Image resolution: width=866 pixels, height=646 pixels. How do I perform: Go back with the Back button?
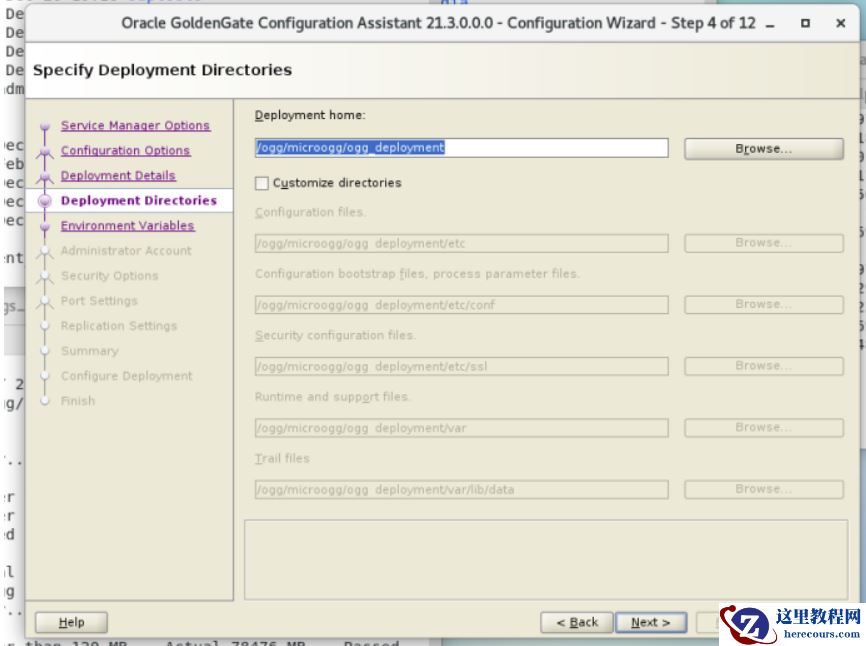(x=577, y=622)
